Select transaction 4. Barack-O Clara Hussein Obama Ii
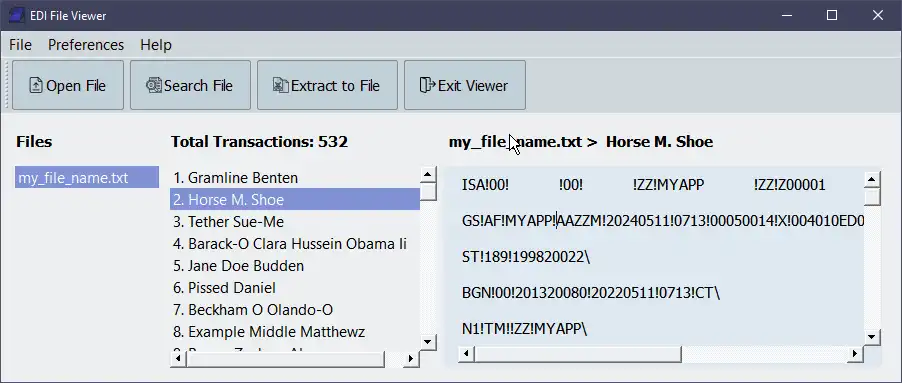Screen dimensions: 902x383 click(x=295, y=244)
